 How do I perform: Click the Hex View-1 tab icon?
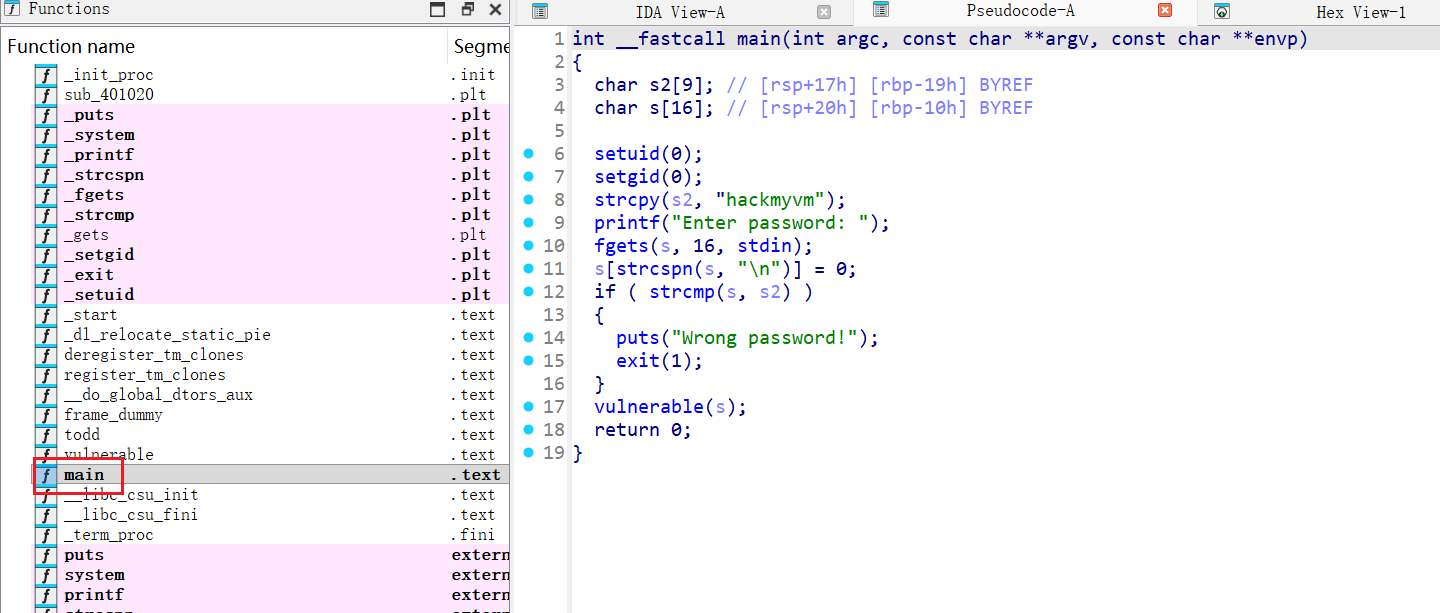(x=1222, y=12)
